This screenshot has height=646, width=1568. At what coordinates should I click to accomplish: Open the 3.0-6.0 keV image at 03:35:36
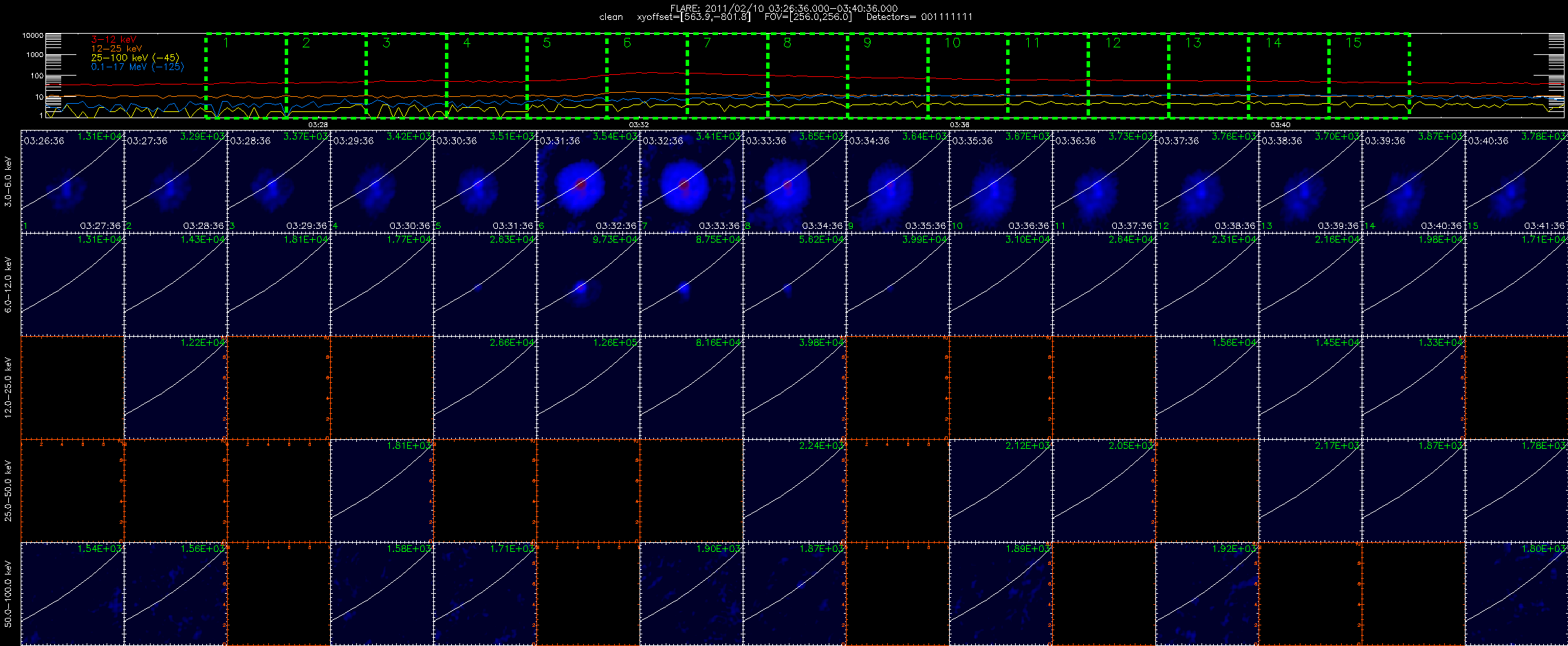1001,181
